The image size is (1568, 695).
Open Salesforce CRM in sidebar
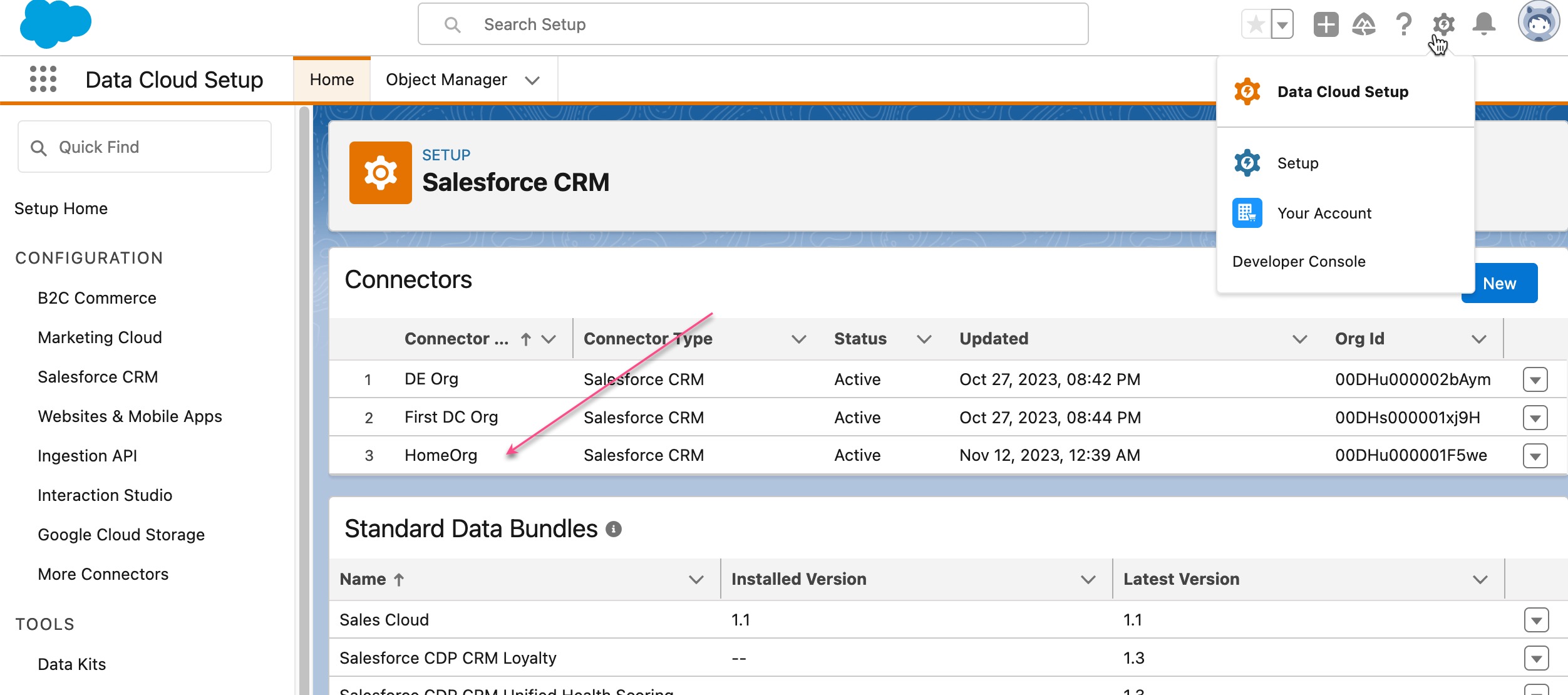pyautogui.click(x=98, y=377)
